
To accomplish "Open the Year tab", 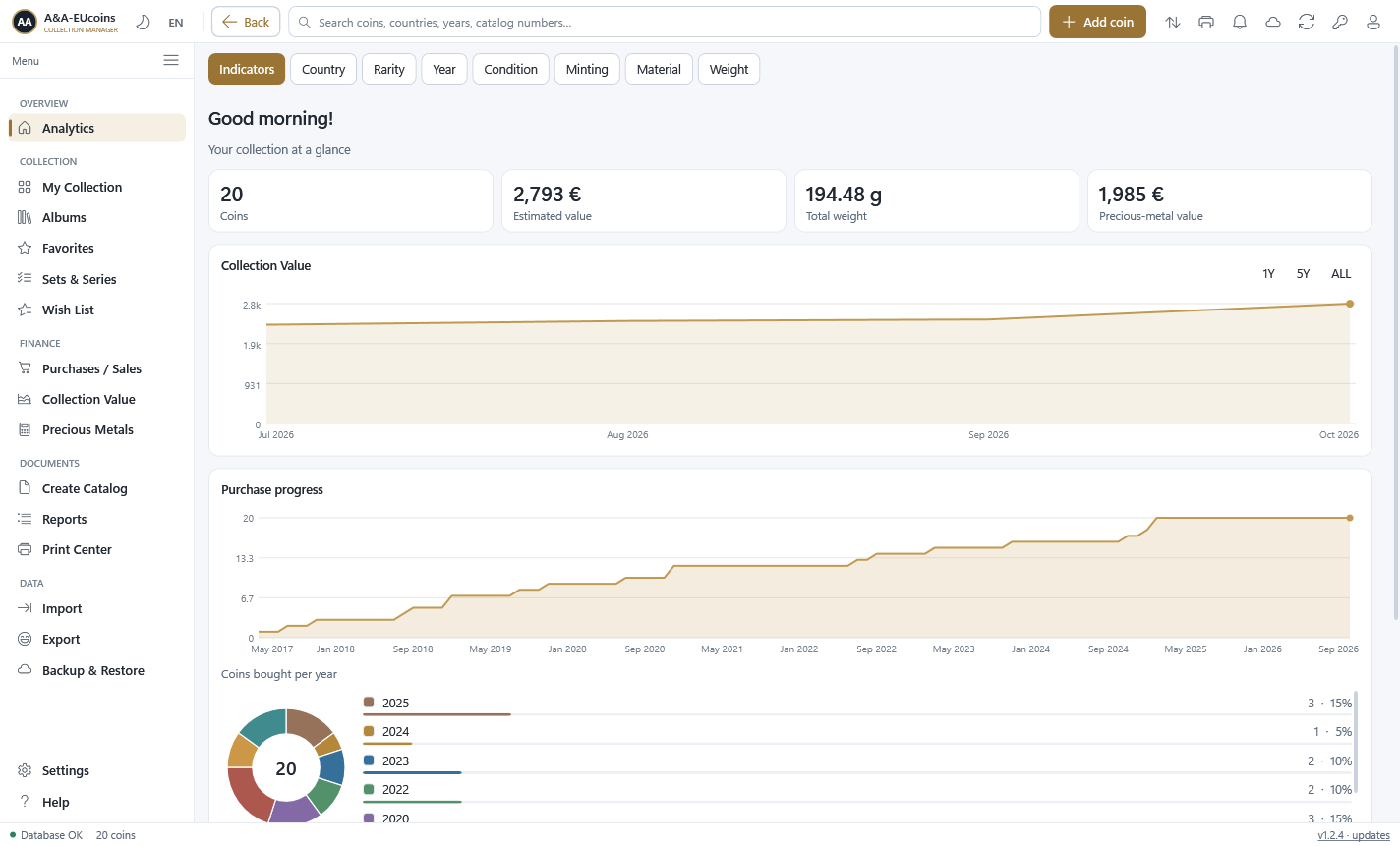I will point(444,69).
